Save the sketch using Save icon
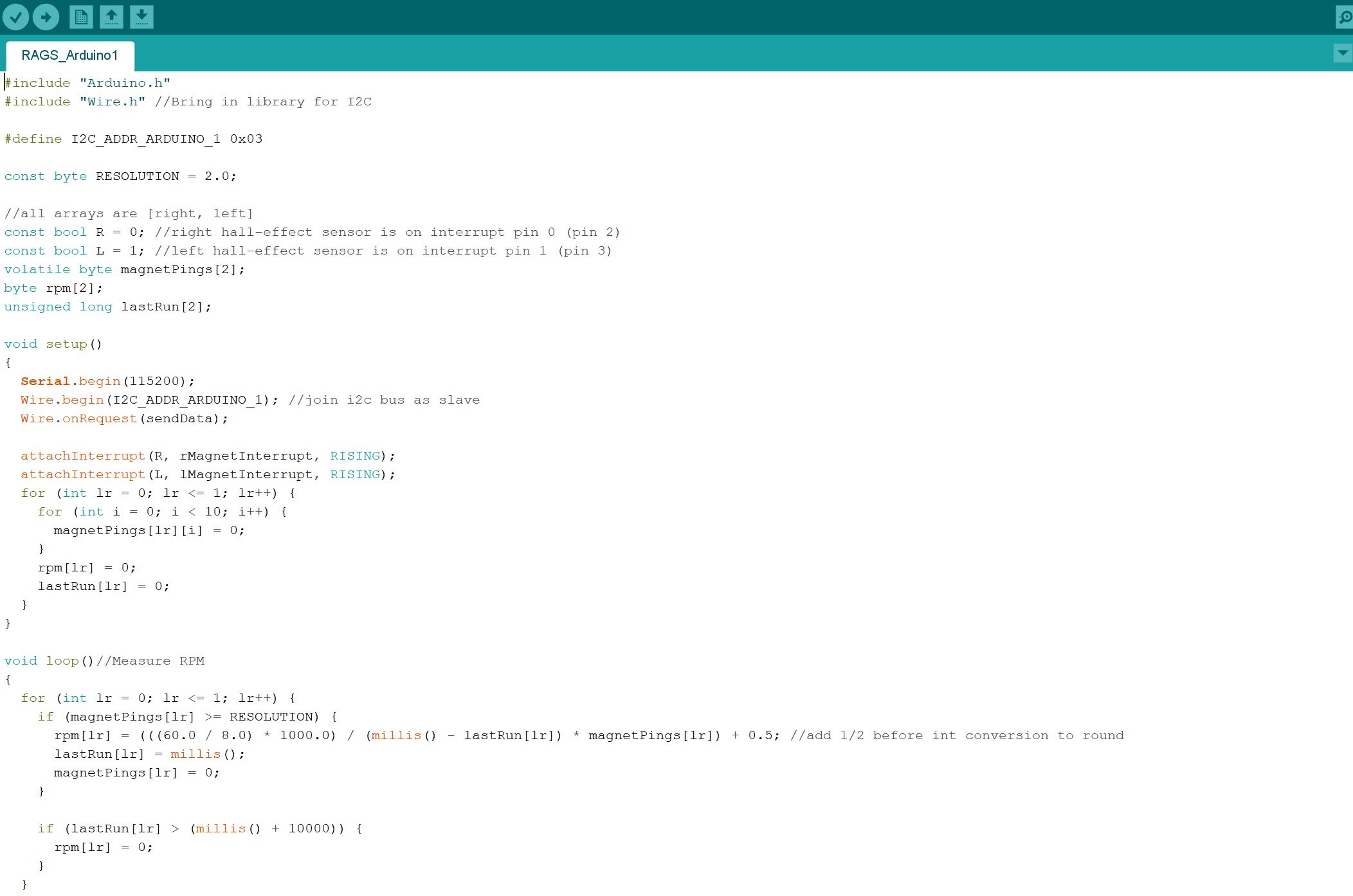This screenshot has width=1353, height=896. [x=141, y=17]
